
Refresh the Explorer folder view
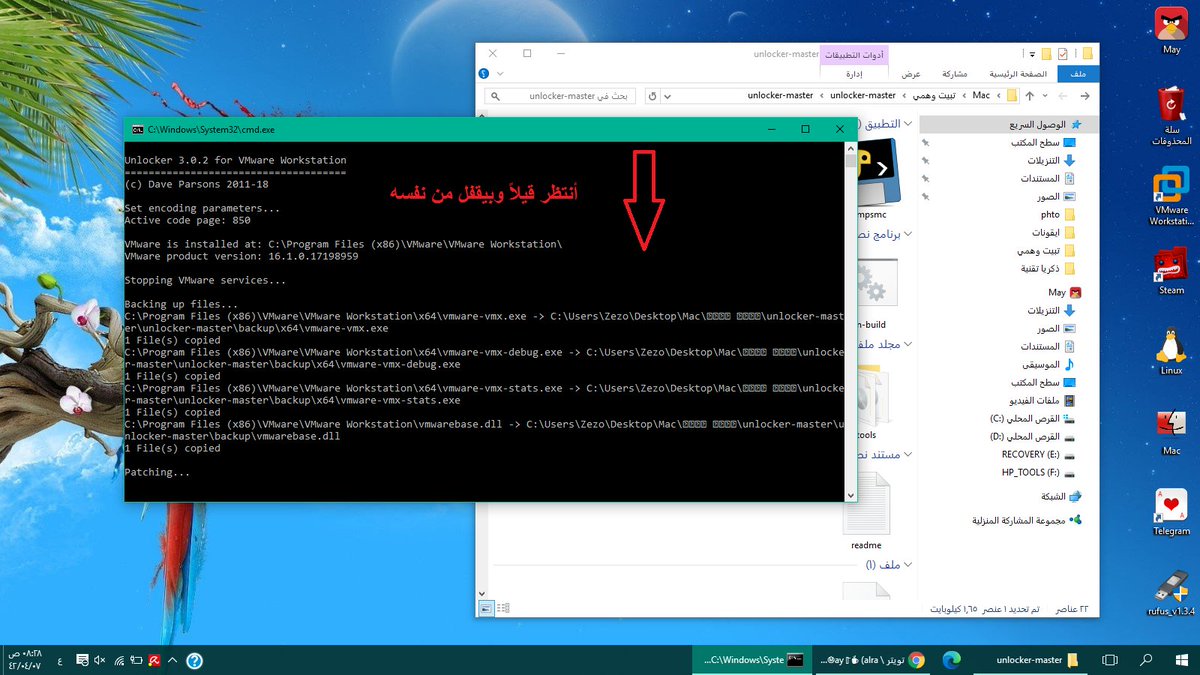click(x=652, y=96)
